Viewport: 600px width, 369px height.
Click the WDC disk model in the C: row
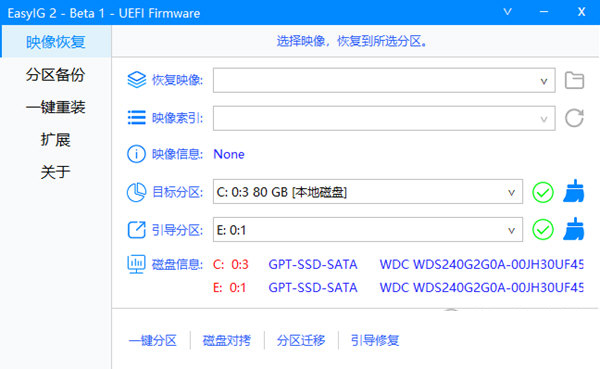(481, 265)
